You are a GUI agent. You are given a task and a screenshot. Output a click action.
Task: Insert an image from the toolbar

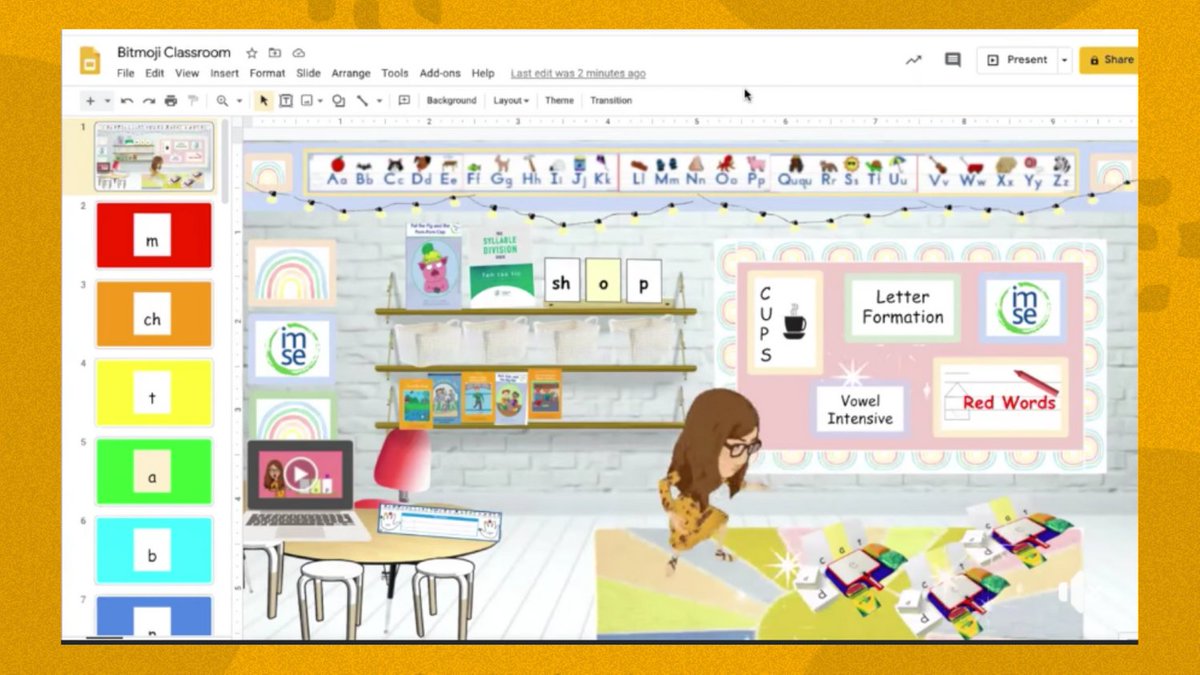click(306, 101)
